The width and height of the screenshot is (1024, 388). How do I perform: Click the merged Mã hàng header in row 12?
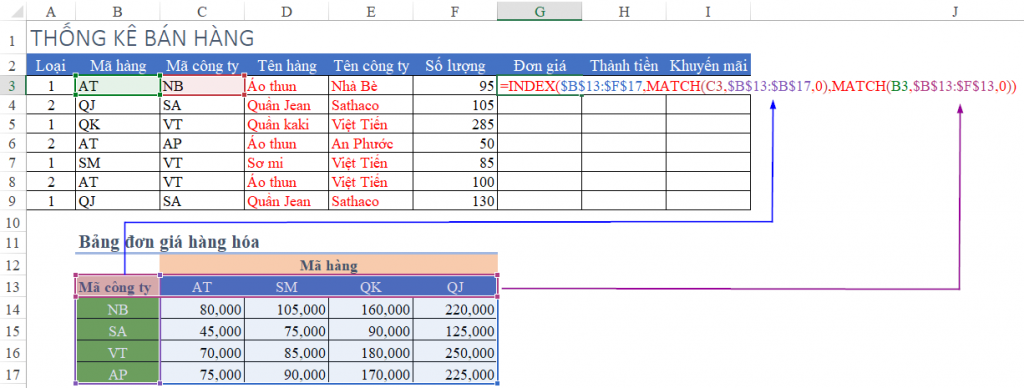point(328,265)
